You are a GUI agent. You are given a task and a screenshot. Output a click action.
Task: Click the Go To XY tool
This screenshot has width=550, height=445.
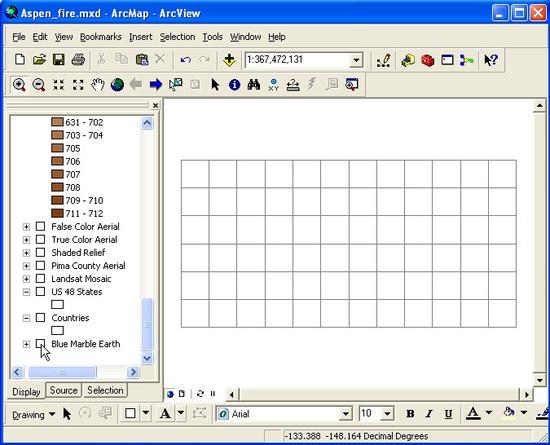click(273, 85)
